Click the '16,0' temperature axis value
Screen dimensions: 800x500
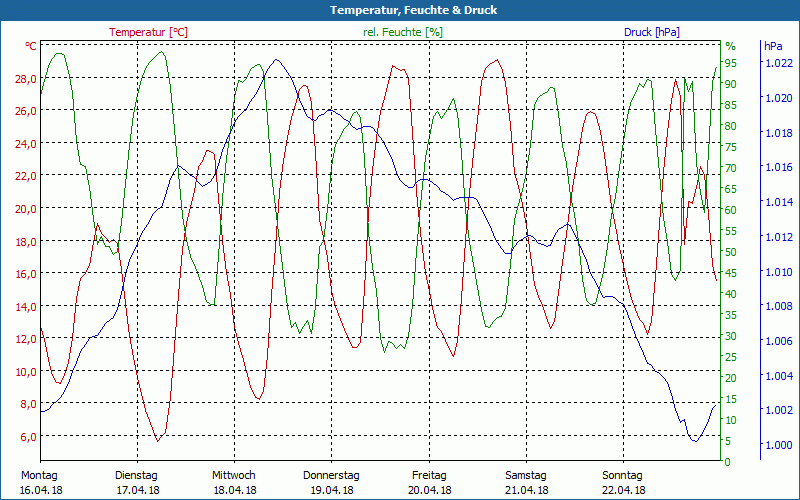pyautogui.click(x=26, y=273)
